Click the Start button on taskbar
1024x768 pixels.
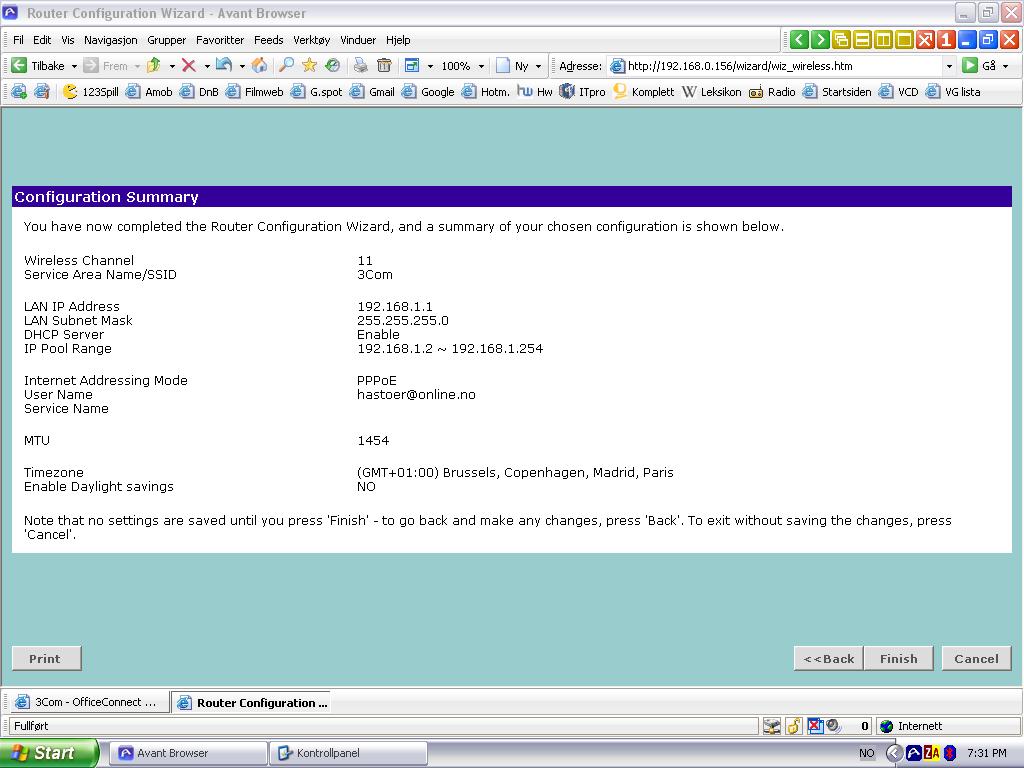[48, 753]
